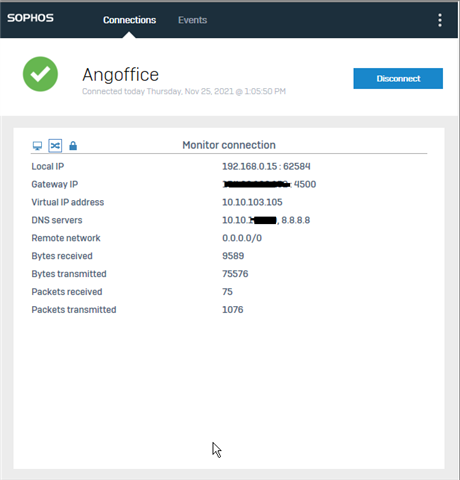The height and width of the screenshot is (480, 460).
Task: Select the shuffle monitor connection icon
Action: click(x=55, y=146)
